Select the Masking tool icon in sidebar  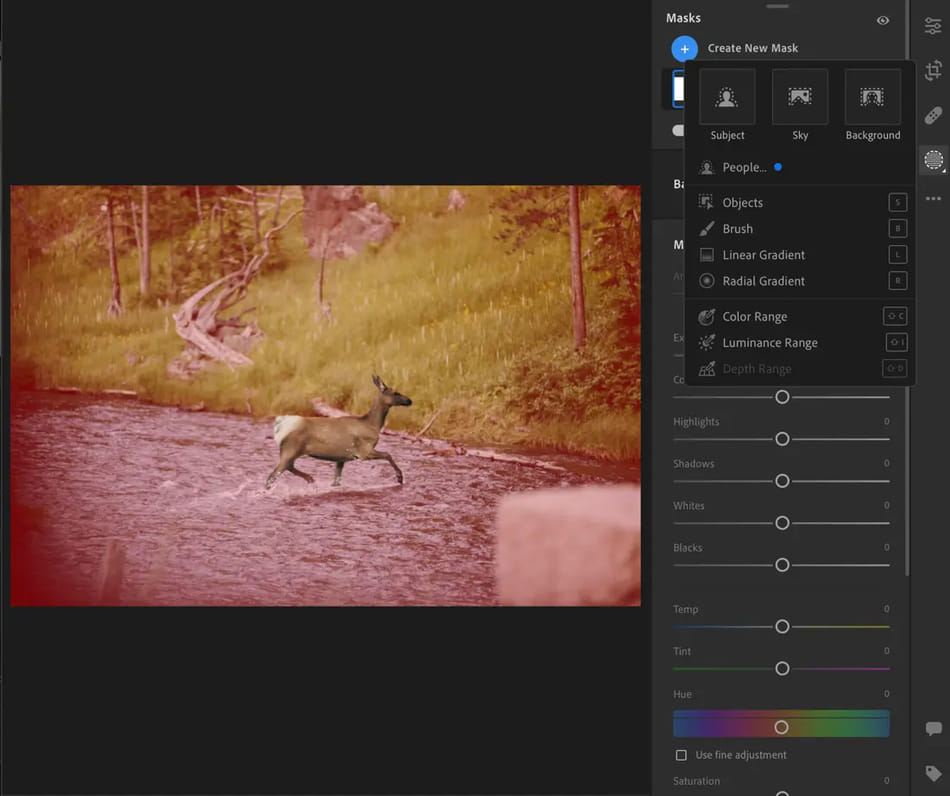(x=934, y=161)
